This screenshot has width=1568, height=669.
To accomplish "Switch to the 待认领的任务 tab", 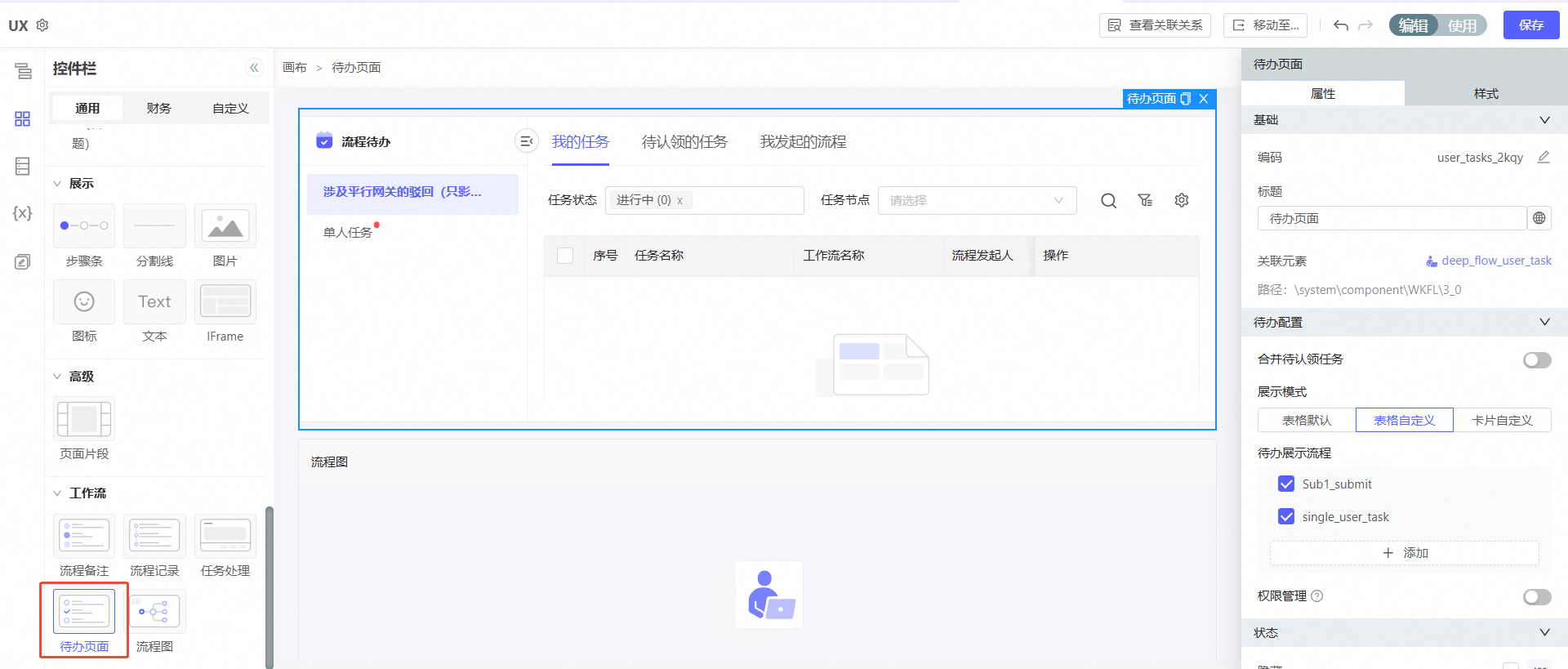I will [x=684, y=142].
